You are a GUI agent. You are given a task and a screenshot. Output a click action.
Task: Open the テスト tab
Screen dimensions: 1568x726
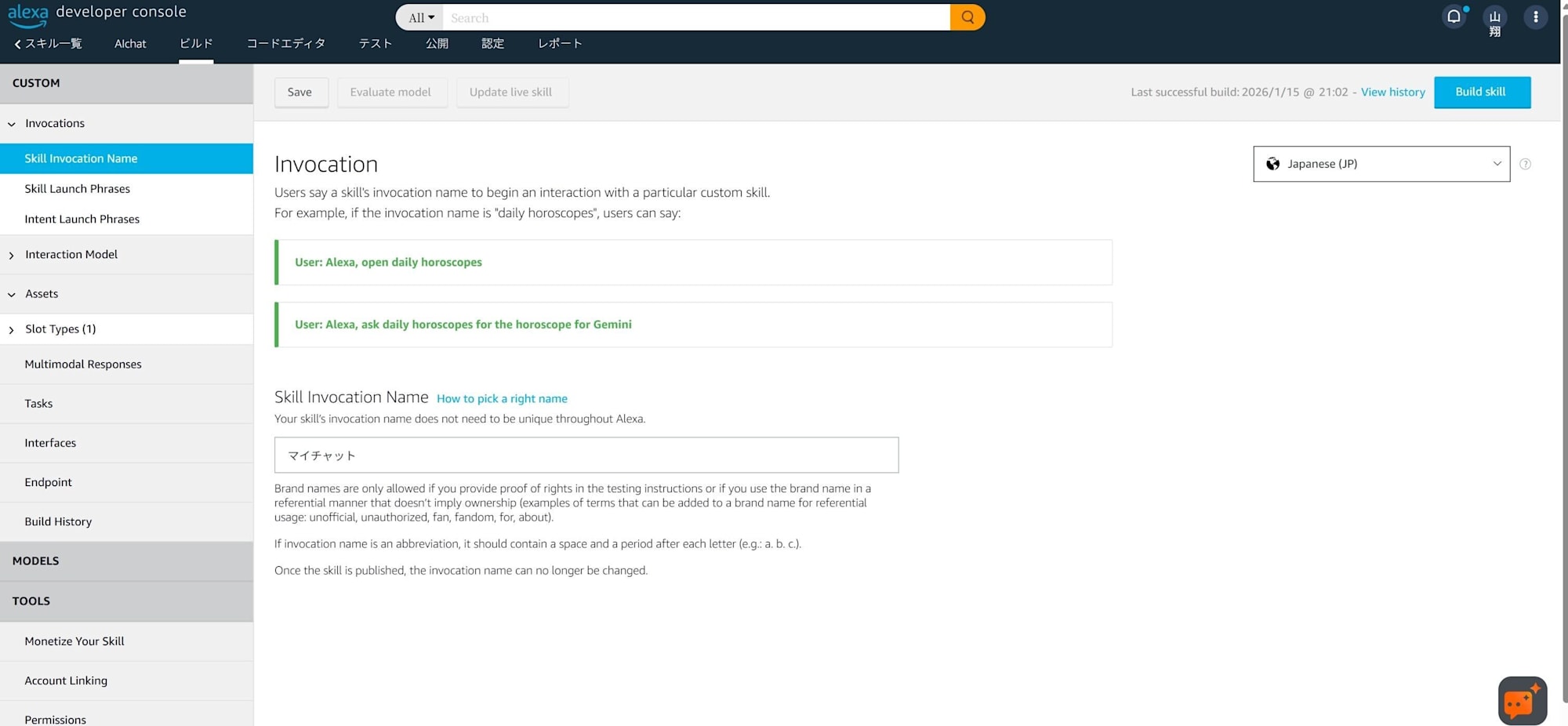pos(375,44)
